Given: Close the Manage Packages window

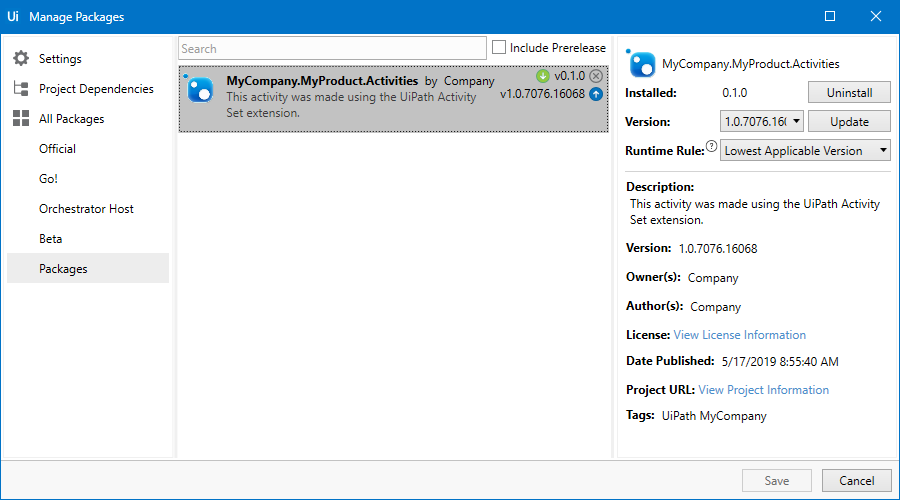Looking at the screenshot, I should pos(875,16).
